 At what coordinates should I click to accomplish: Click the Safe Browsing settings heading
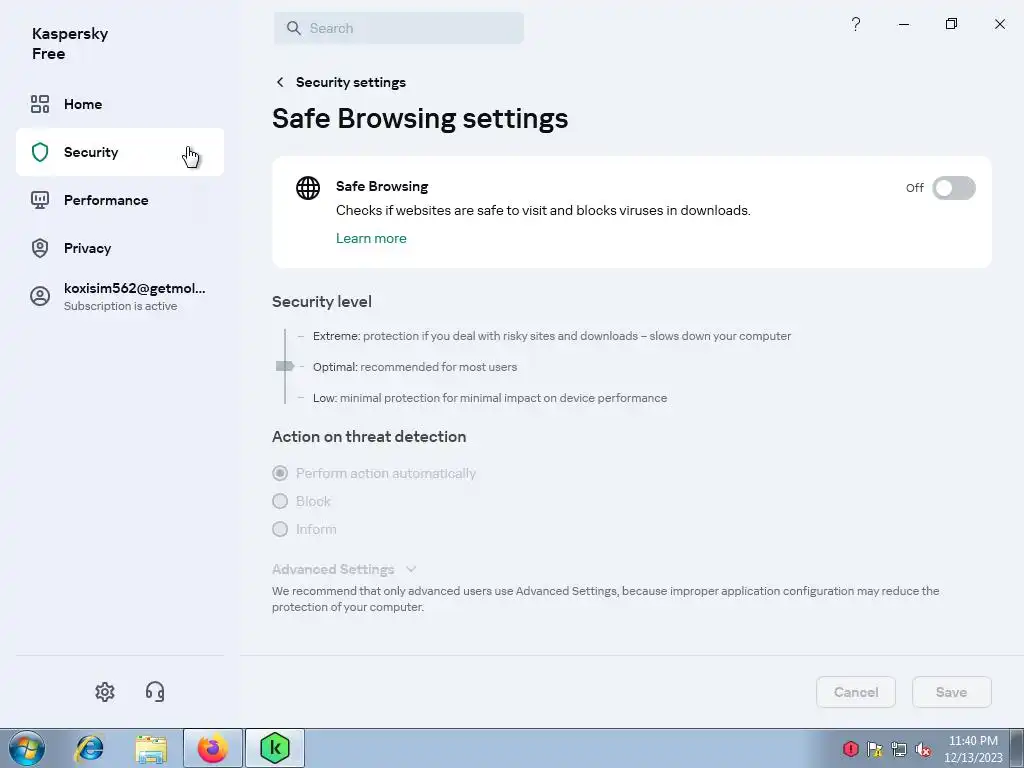coord(420,119)
